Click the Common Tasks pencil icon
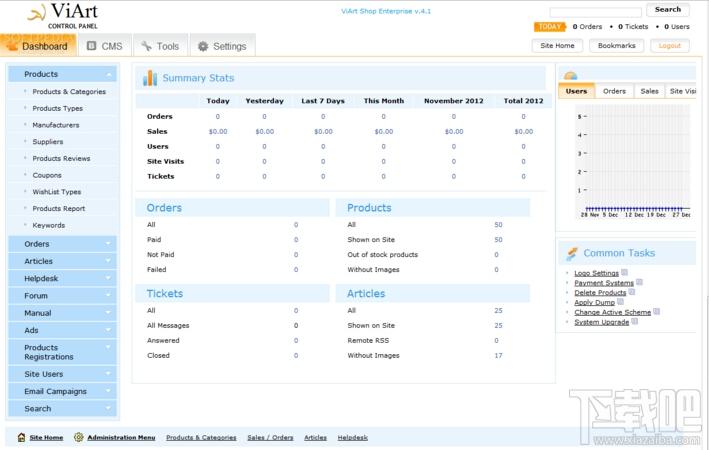The height and width of the screenshot is (450, 709). coord(572,253)
